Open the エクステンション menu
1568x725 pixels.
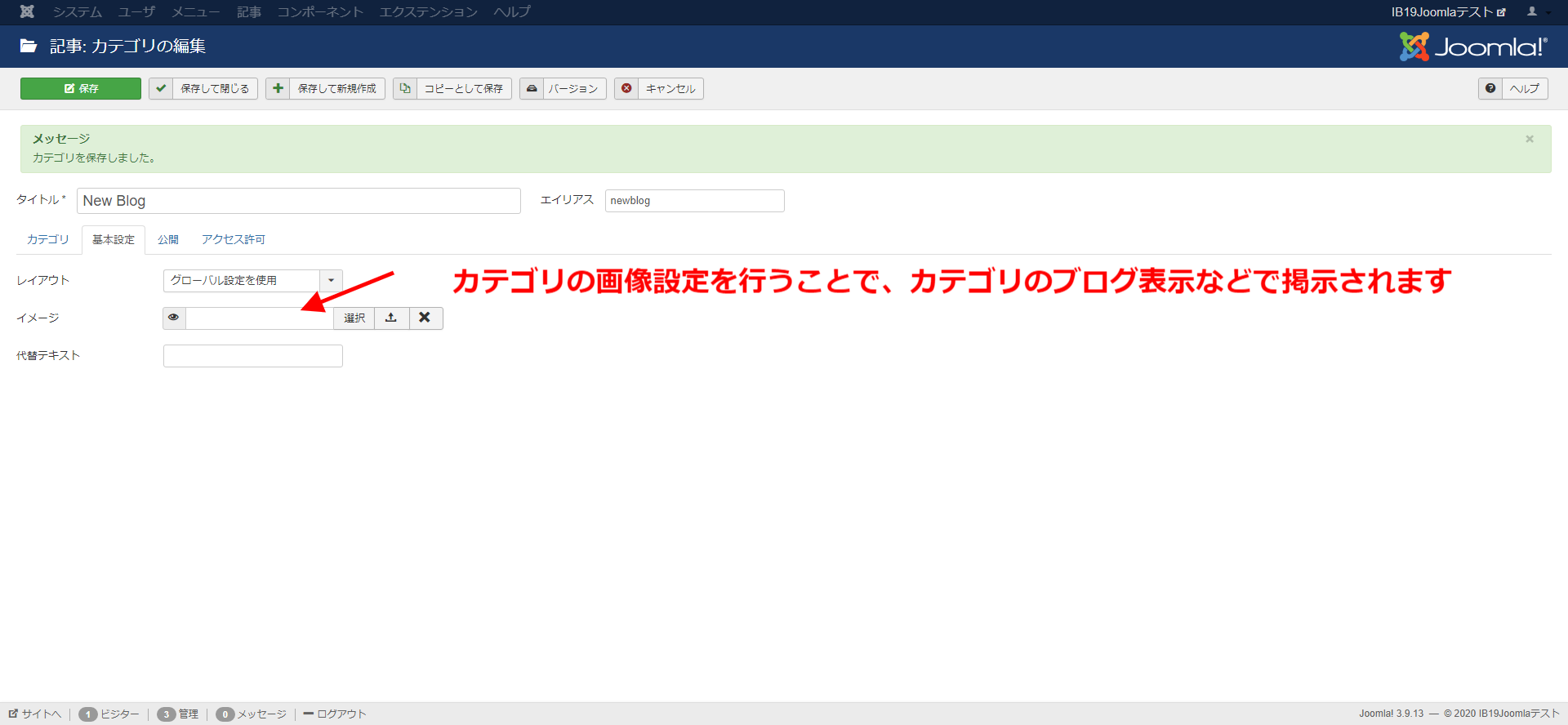click(428, 11)
